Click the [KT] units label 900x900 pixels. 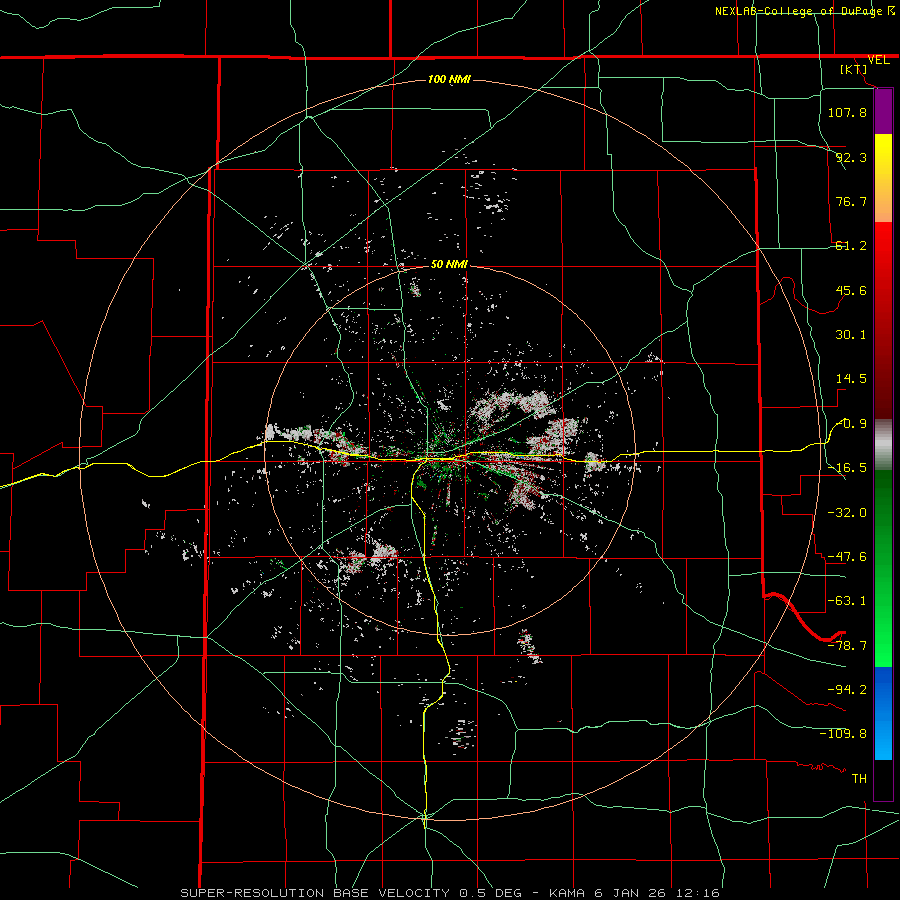(854, 69)
